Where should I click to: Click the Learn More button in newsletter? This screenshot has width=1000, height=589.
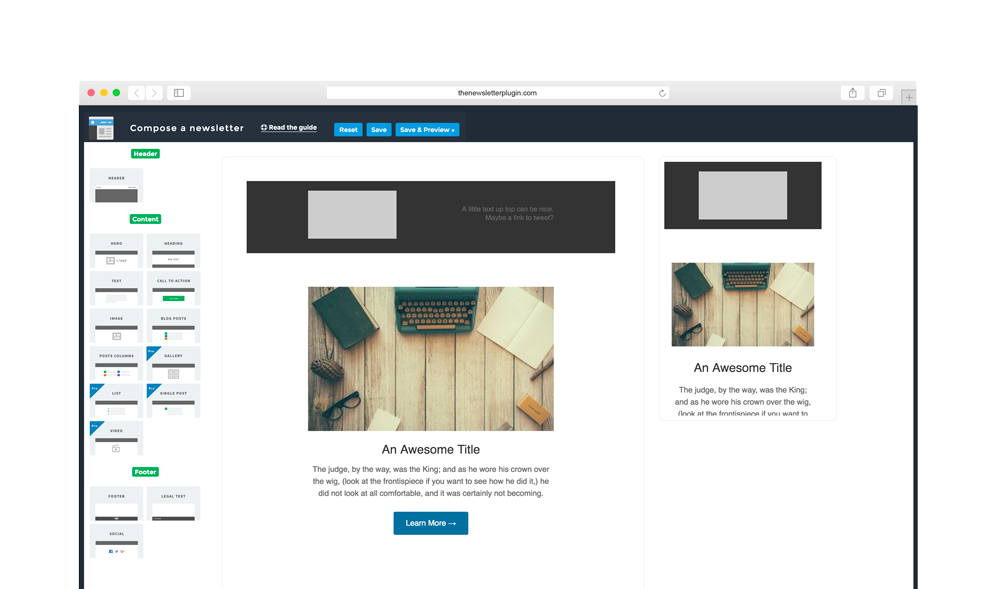coord(430,523)
